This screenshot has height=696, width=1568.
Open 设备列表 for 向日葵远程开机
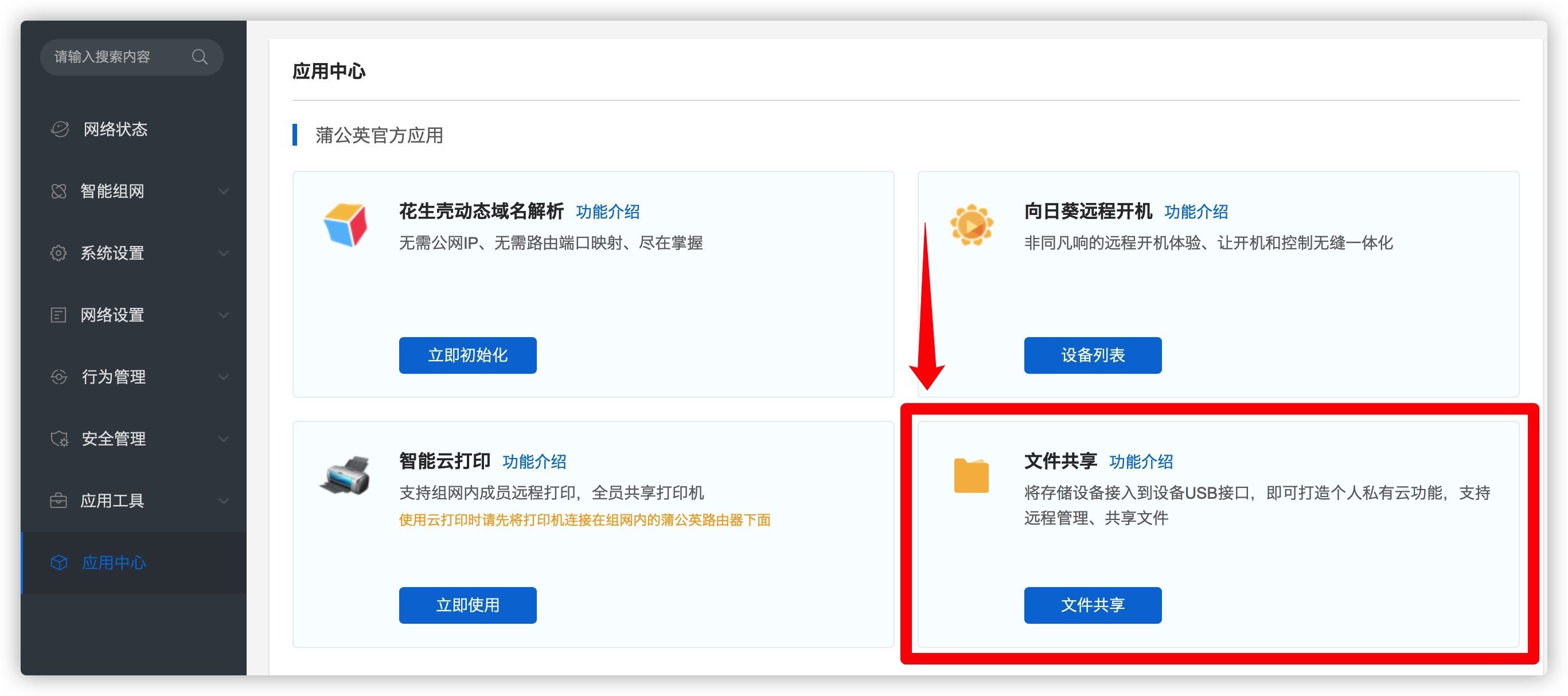[1092, 355]
